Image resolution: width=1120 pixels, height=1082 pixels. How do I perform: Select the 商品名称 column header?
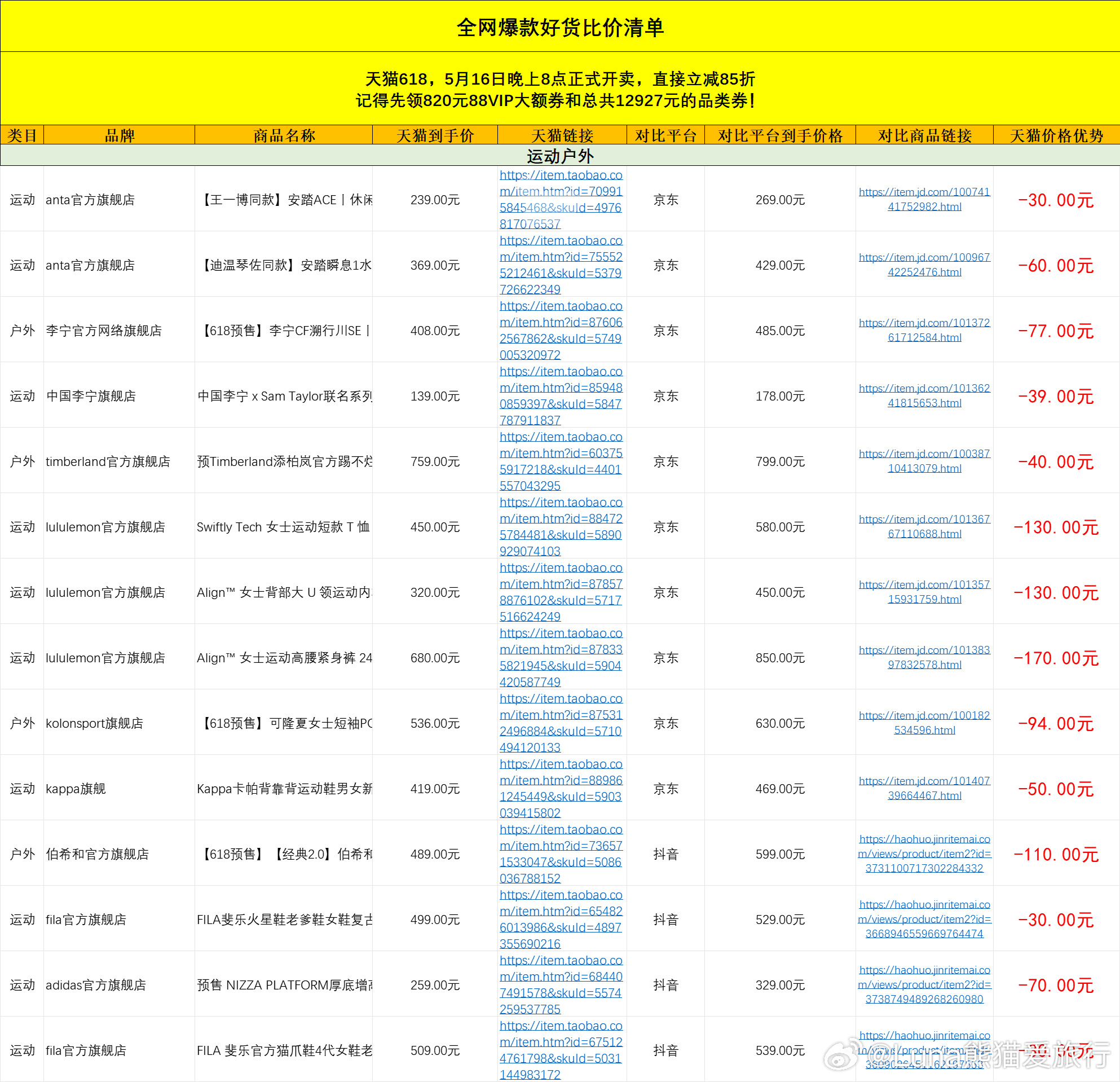pyautogui.click(x=284, y=135)
